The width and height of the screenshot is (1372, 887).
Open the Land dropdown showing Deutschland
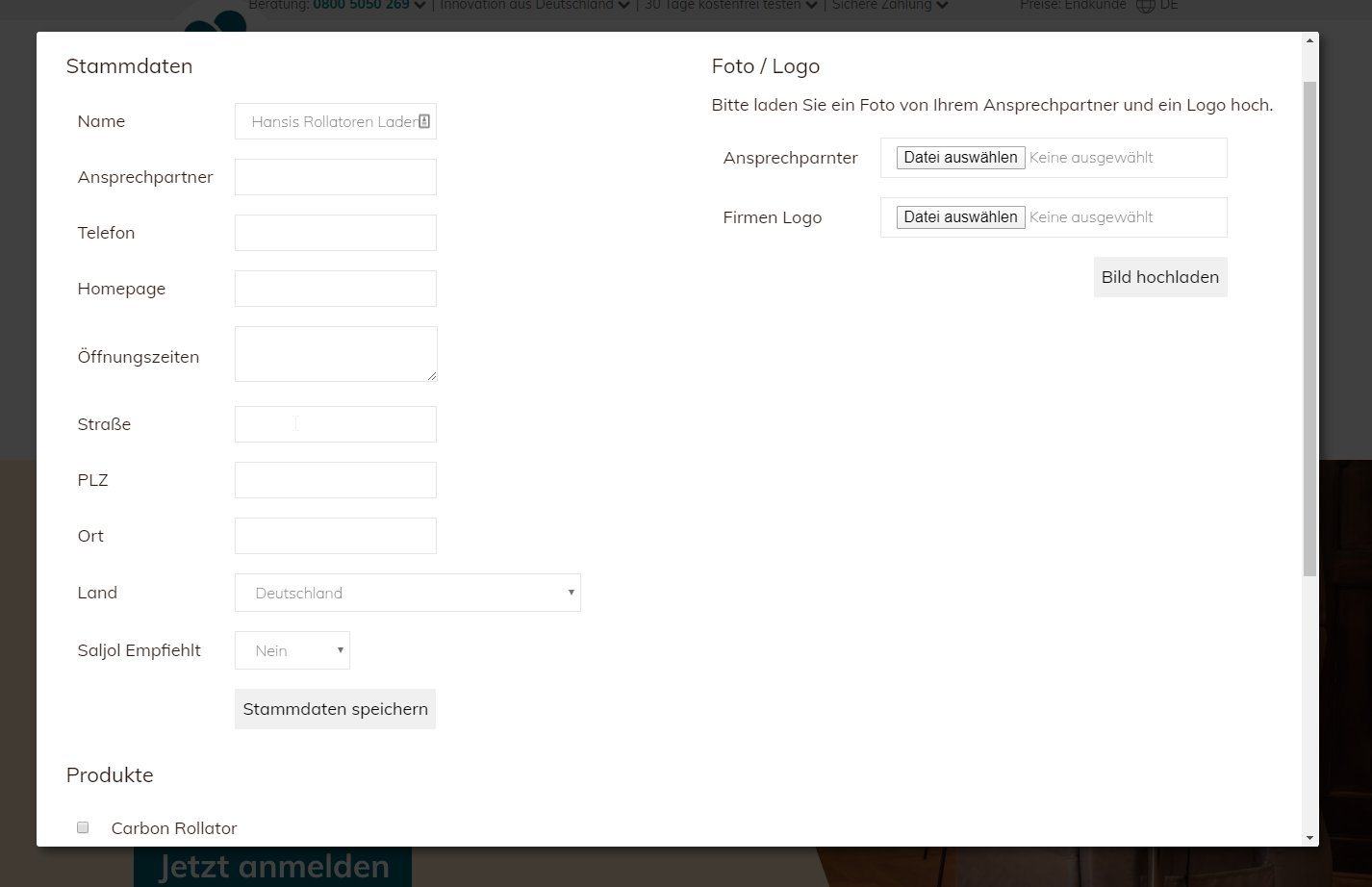407,593
